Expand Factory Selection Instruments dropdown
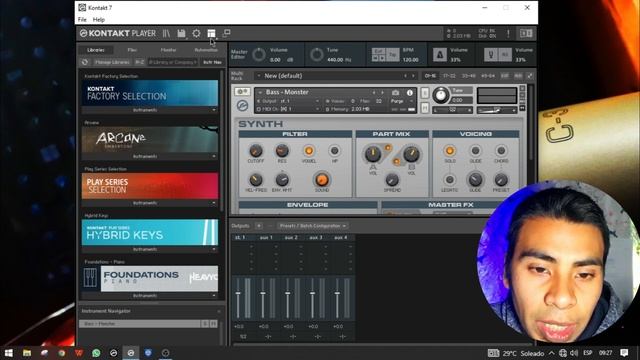 pos(149,110)
